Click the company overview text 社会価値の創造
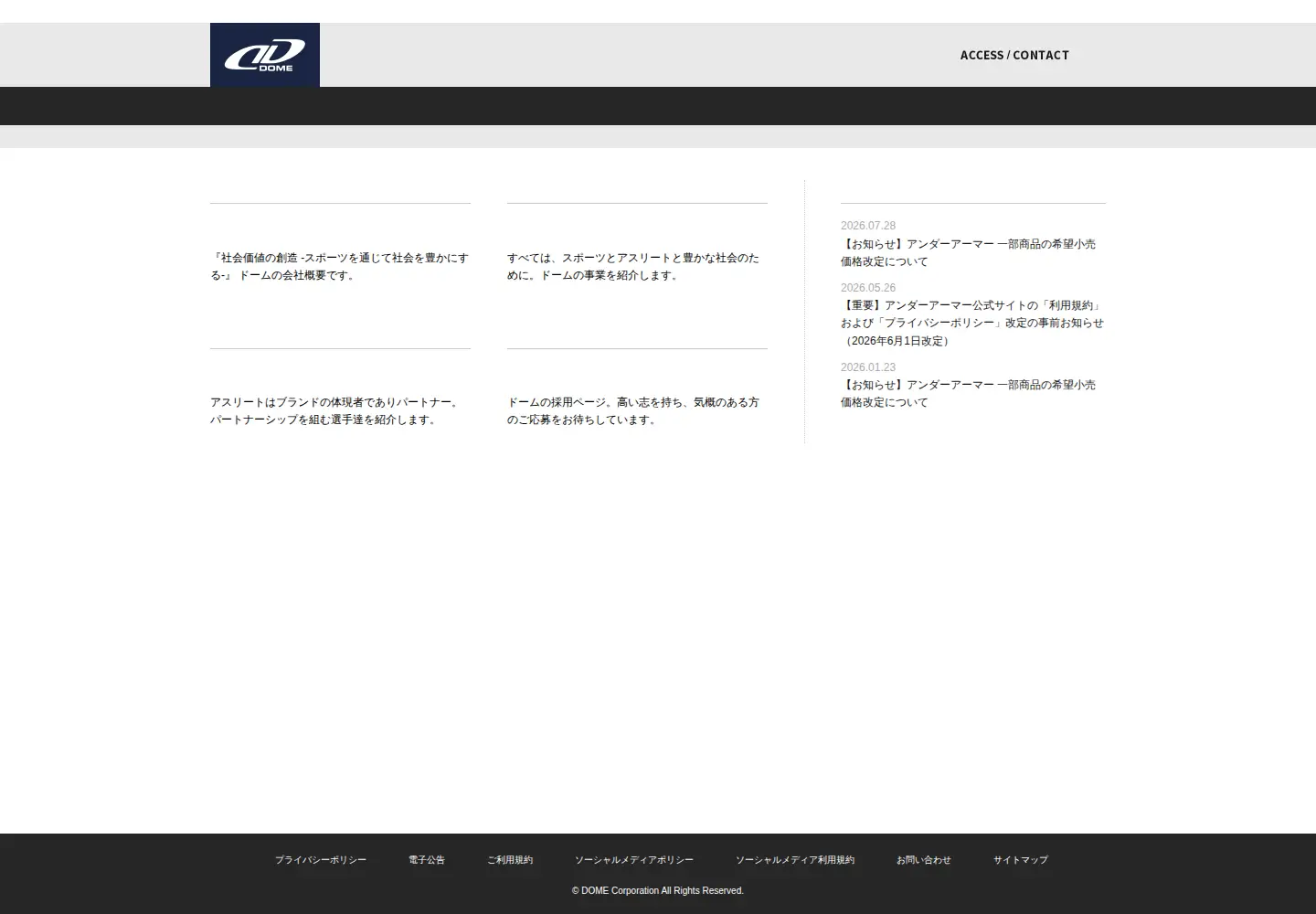The width and height of the screenshot is (1316, 914). [339, 267]
